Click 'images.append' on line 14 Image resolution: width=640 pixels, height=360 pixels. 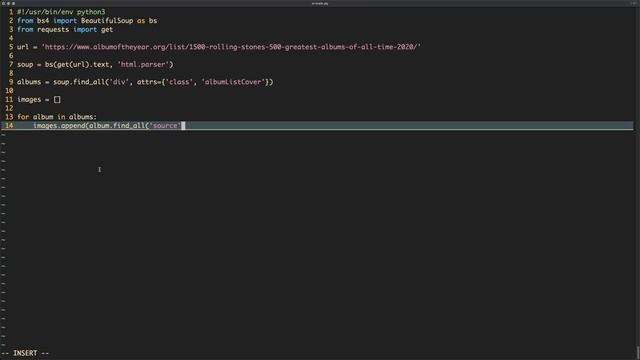pos(59,126)
